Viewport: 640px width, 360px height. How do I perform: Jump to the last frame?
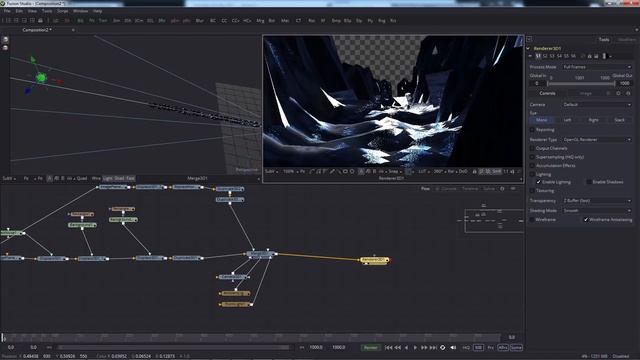click(x=433, y=347)
